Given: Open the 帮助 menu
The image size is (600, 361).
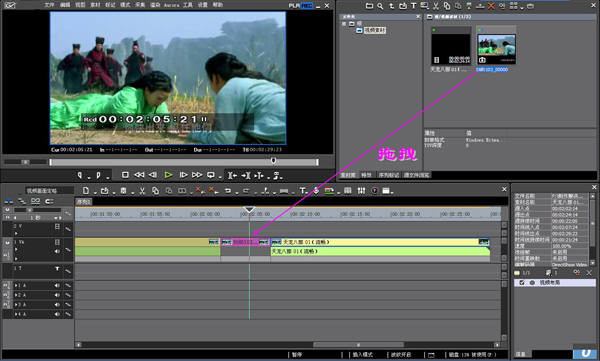Looking at the screenshot, I should click(217, 5).
